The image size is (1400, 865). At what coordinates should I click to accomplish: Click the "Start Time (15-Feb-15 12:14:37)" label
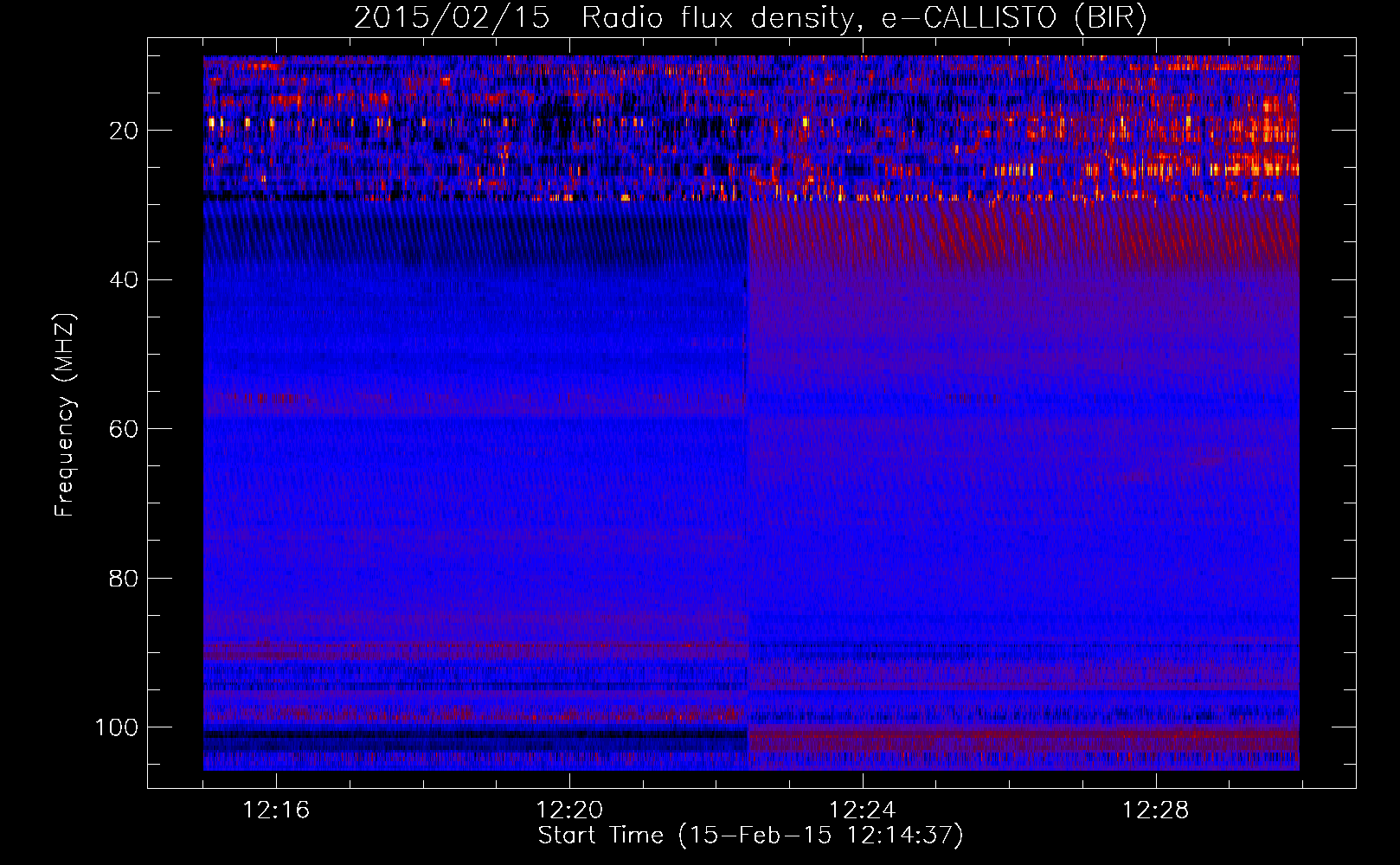pyautogui.click(x=750, y=836)
